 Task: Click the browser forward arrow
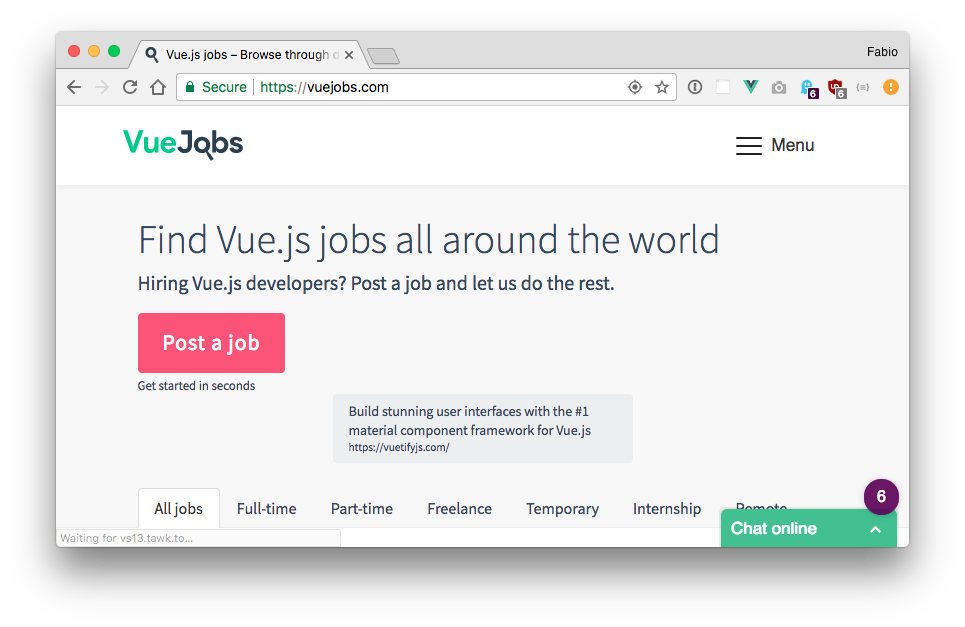tap(102, 87)
